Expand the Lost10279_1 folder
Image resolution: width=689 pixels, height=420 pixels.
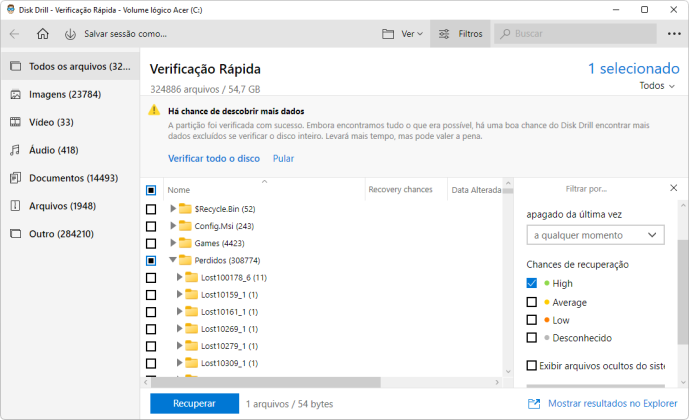pyautogui.click(x=179, y=345)
